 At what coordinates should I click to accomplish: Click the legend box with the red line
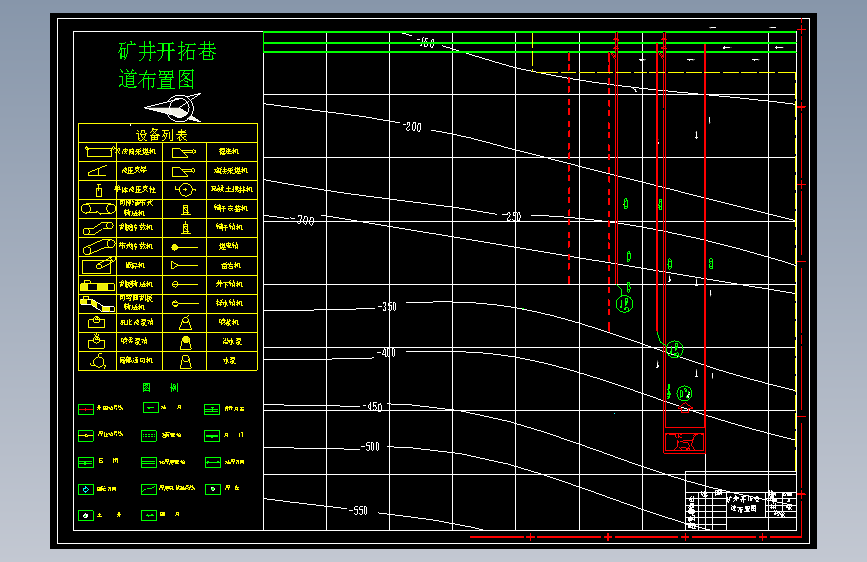click(x=86, y=409)
